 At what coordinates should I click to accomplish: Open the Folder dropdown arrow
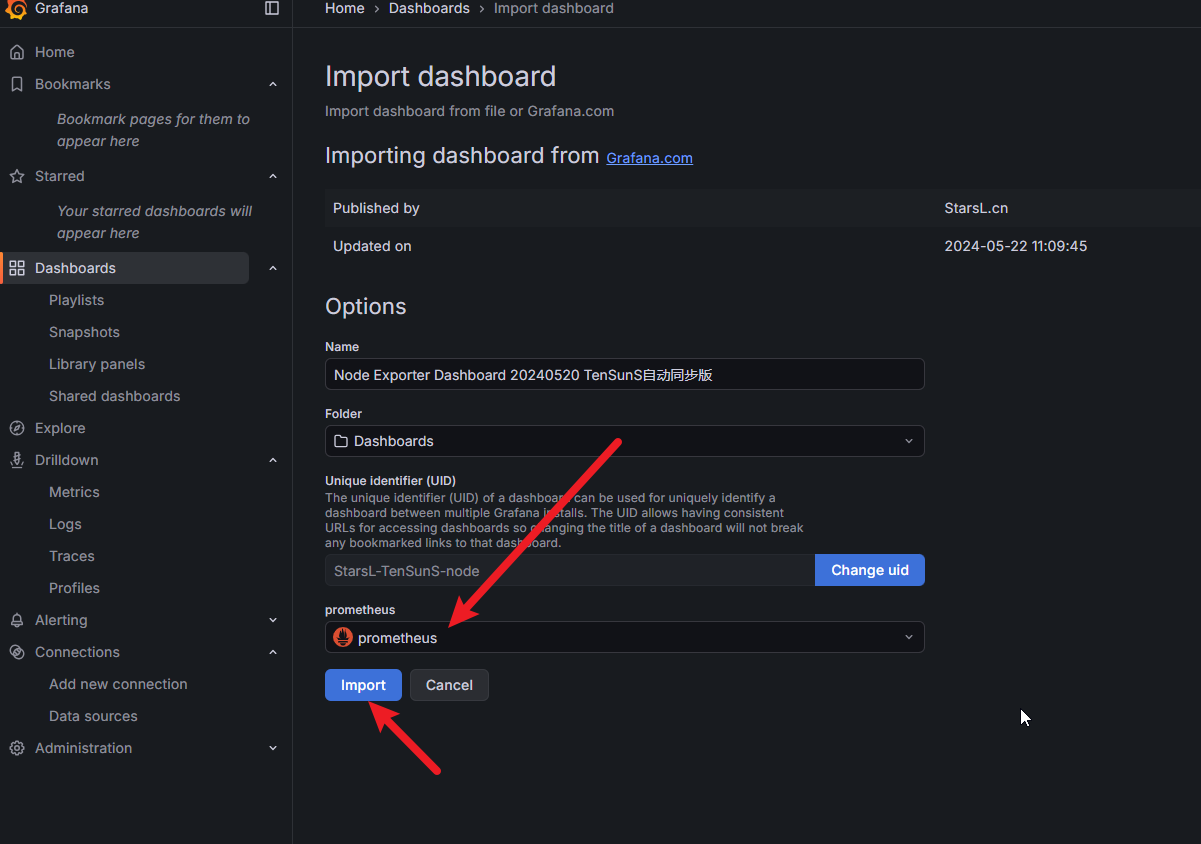[909, 441]
